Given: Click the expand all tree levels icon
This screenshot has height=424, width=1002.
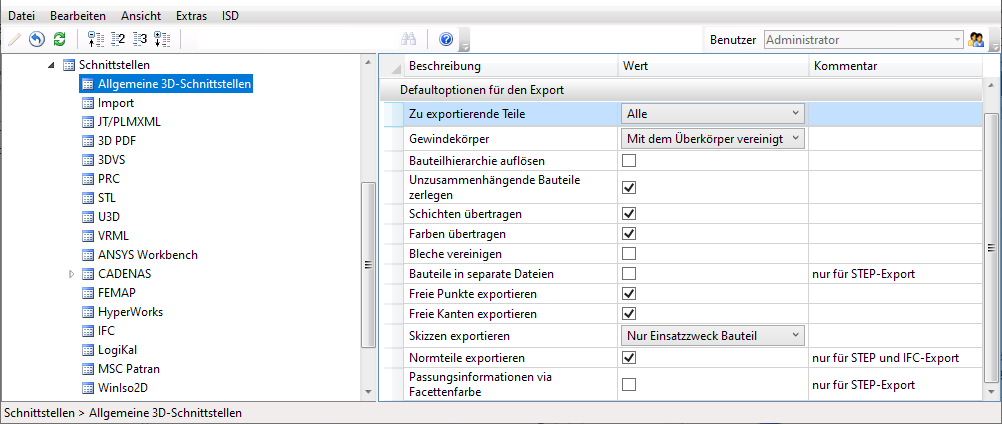Looking at the screenshot, I should tap(162, 40).
